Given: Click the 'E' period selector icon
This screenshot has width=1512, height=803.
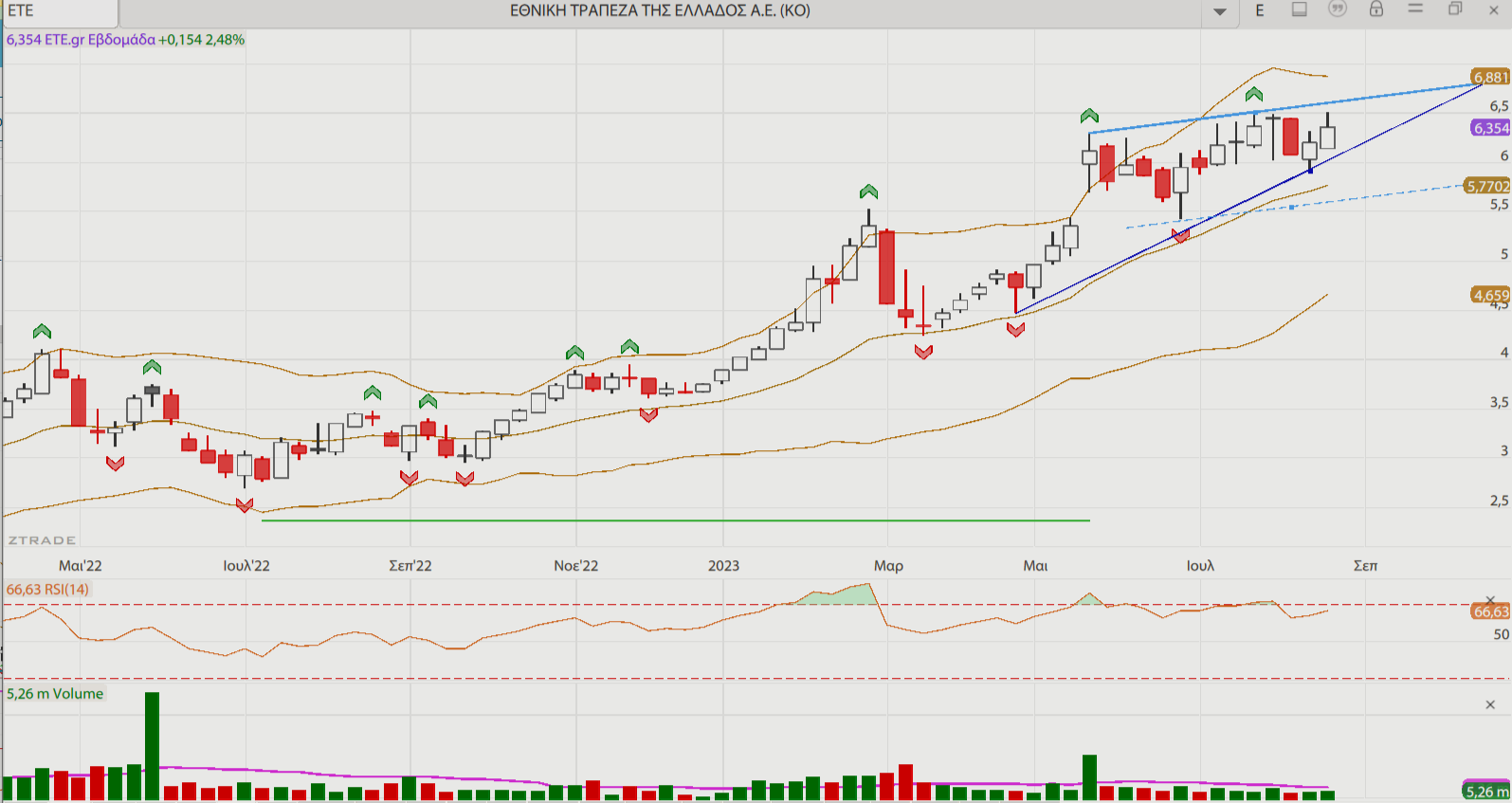Looking at the screenshot, I should tap(1260, 10).
